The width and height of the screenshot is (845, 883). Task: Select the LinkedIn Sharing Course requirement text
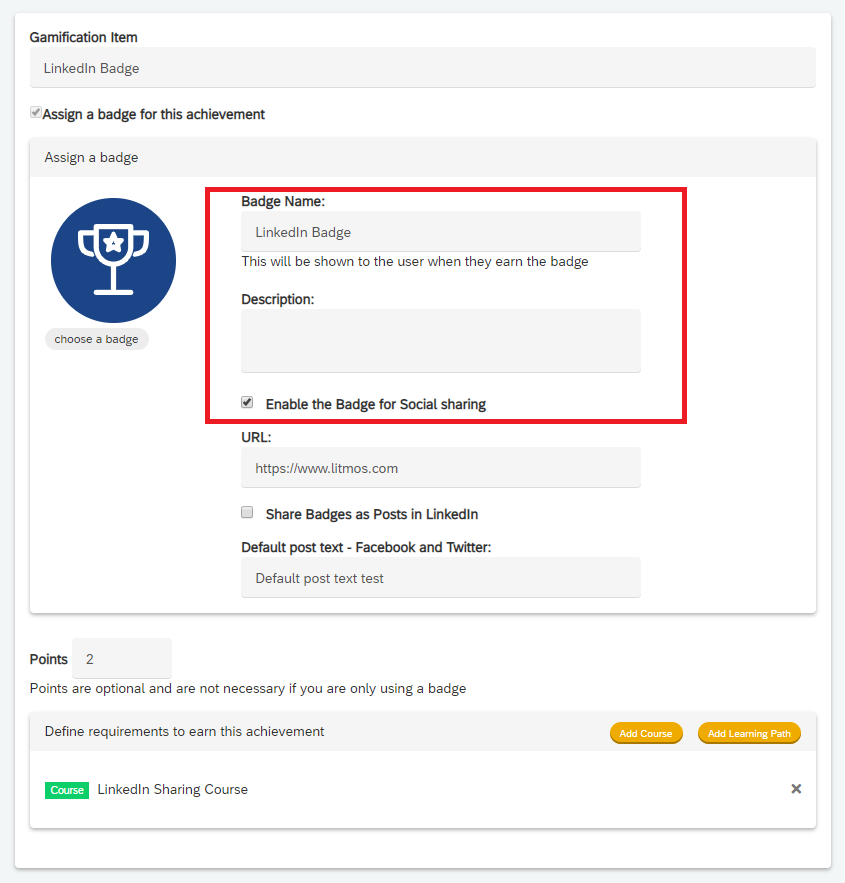tap(172, 789)
